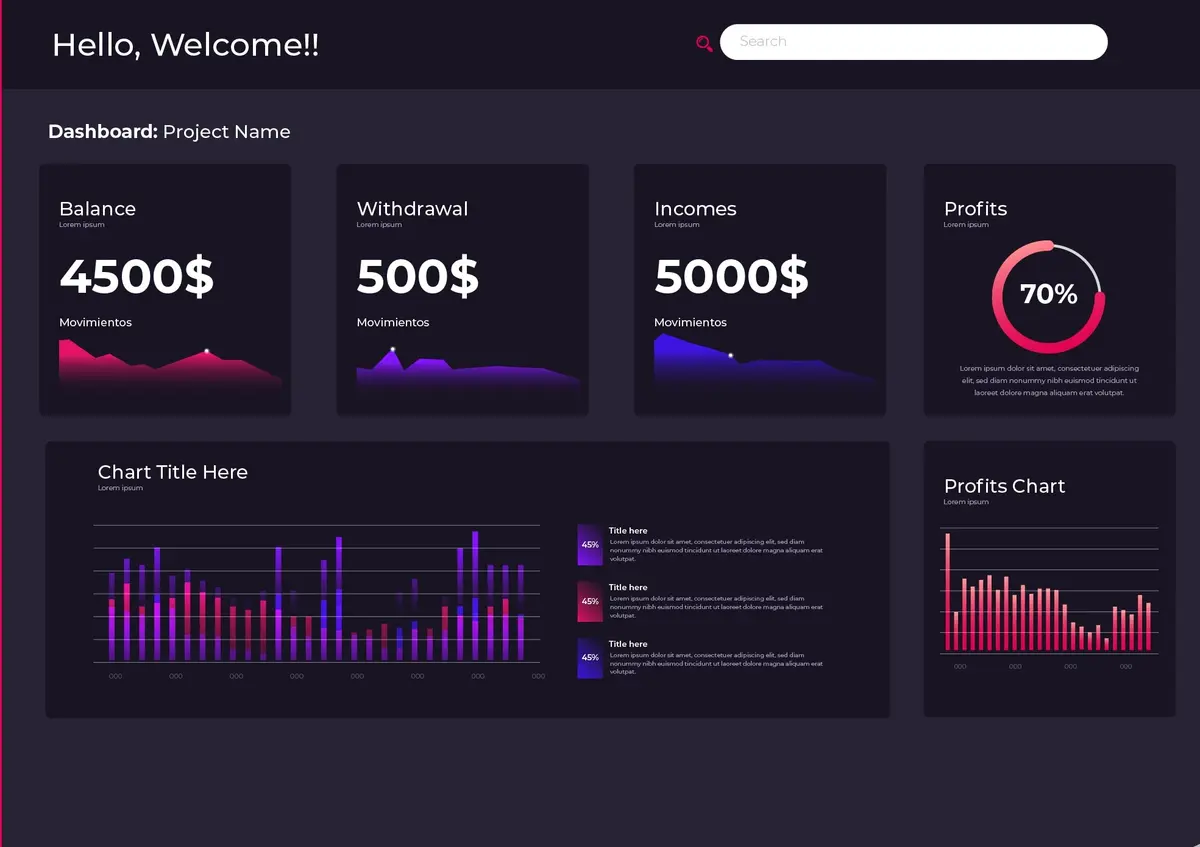Open the Balance card heading

click(97, 209)
